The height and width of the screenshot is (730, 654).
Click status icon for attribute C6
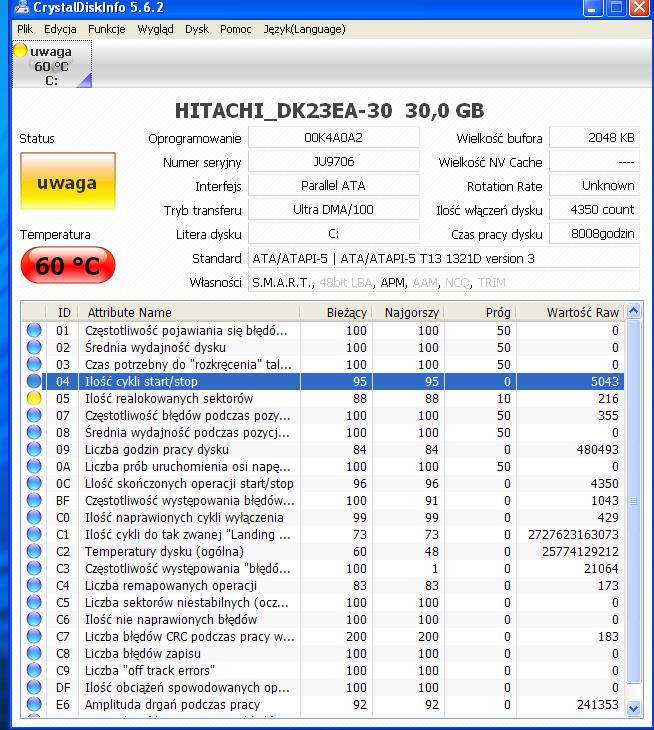(x=34, y=619)
